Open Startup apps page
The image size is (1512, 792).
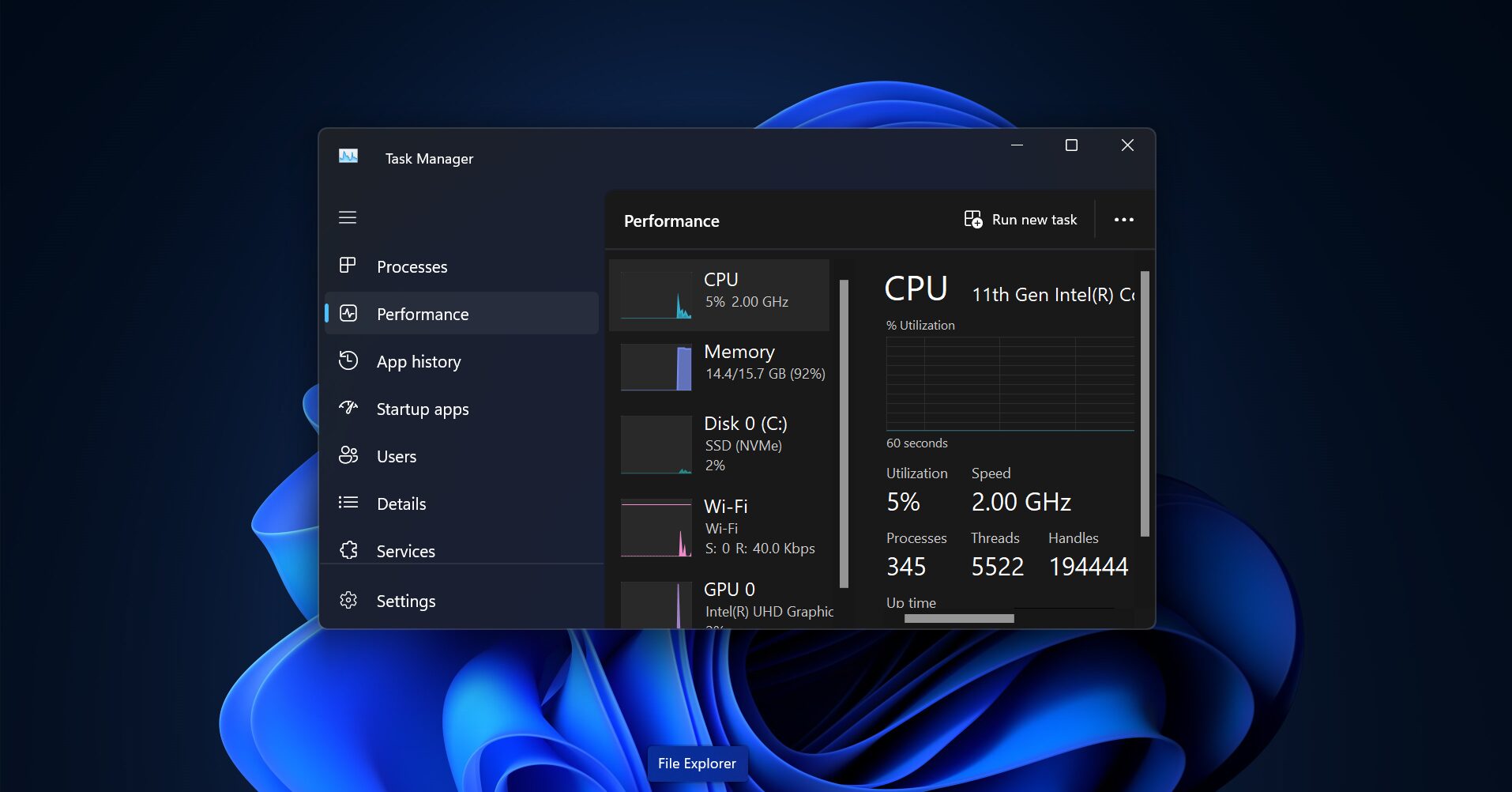(x=423, y=409)
